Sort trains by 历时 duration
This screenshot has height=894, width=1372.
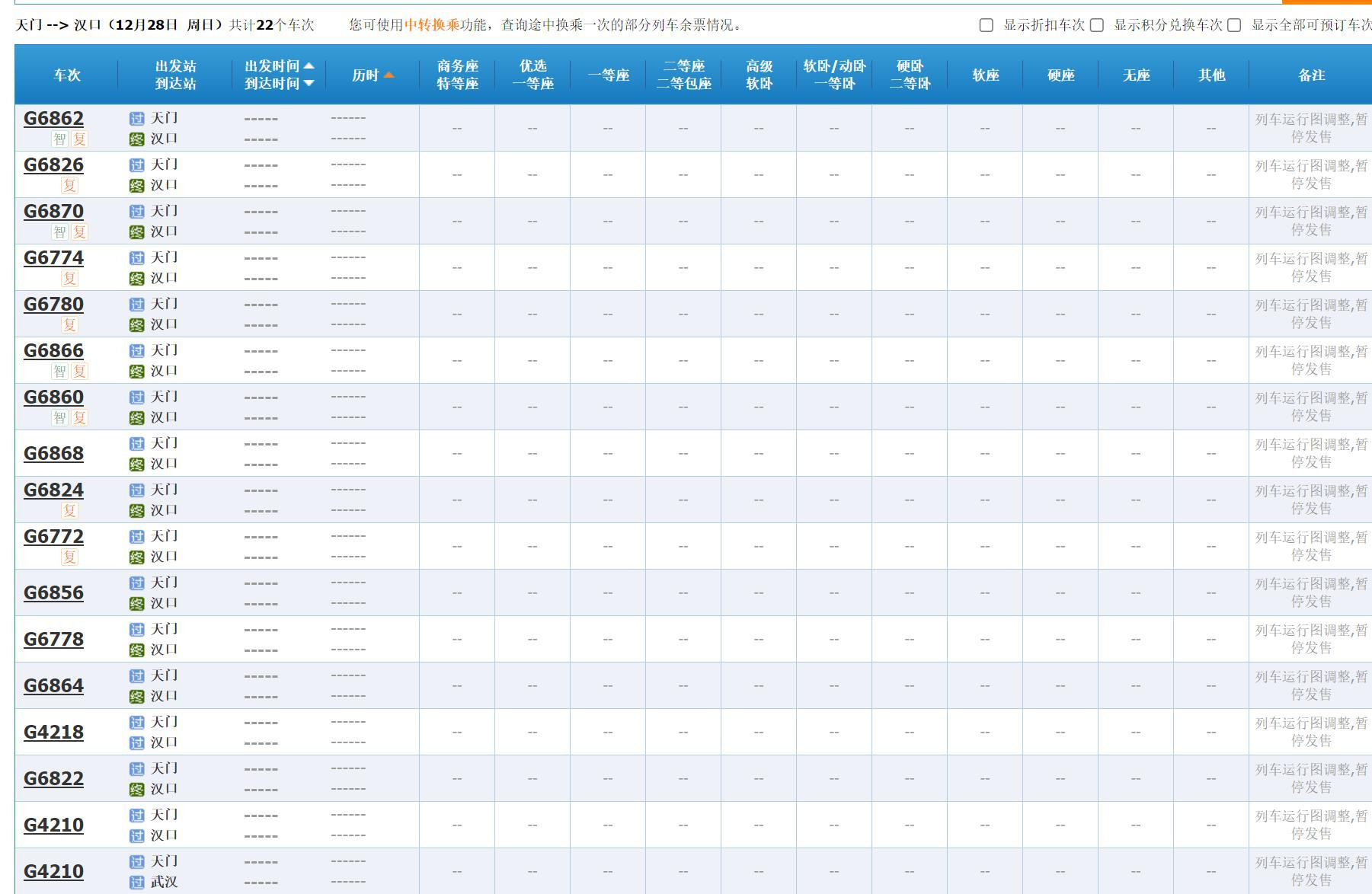coord(372,75)
